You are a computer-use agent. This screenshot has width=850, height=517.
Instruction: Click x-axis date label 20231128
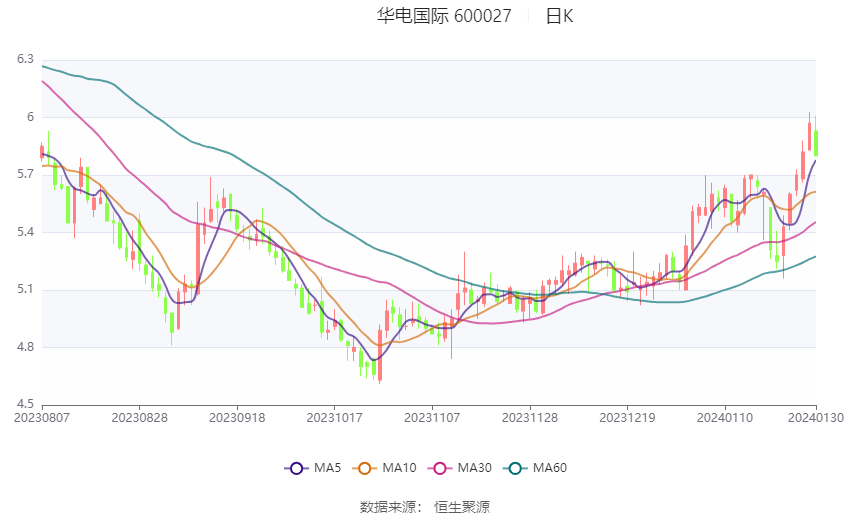click(530, 418)
